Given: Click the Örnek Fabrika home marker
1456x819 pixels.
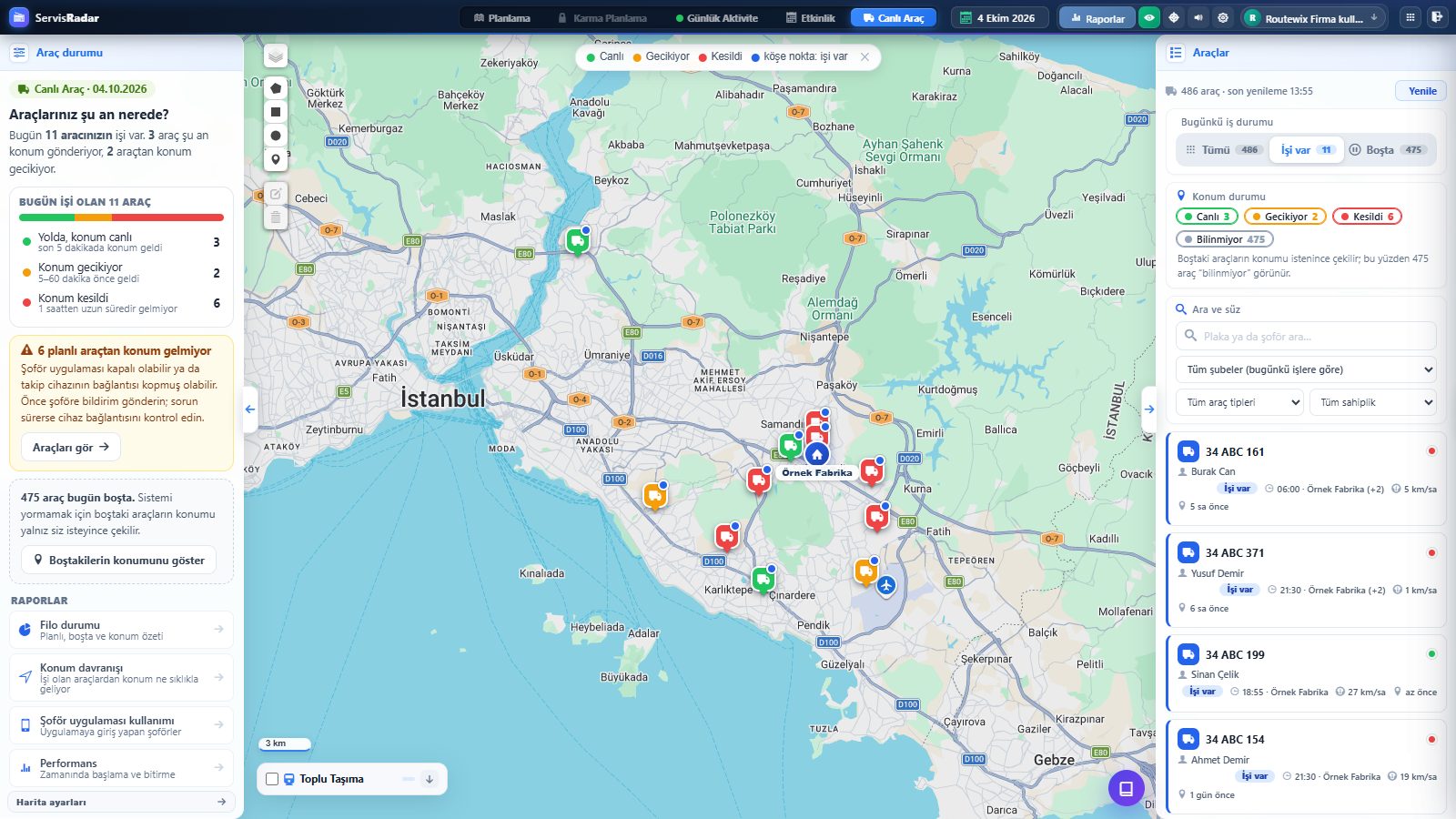Looking at the screenshot, I should point(817,454).
